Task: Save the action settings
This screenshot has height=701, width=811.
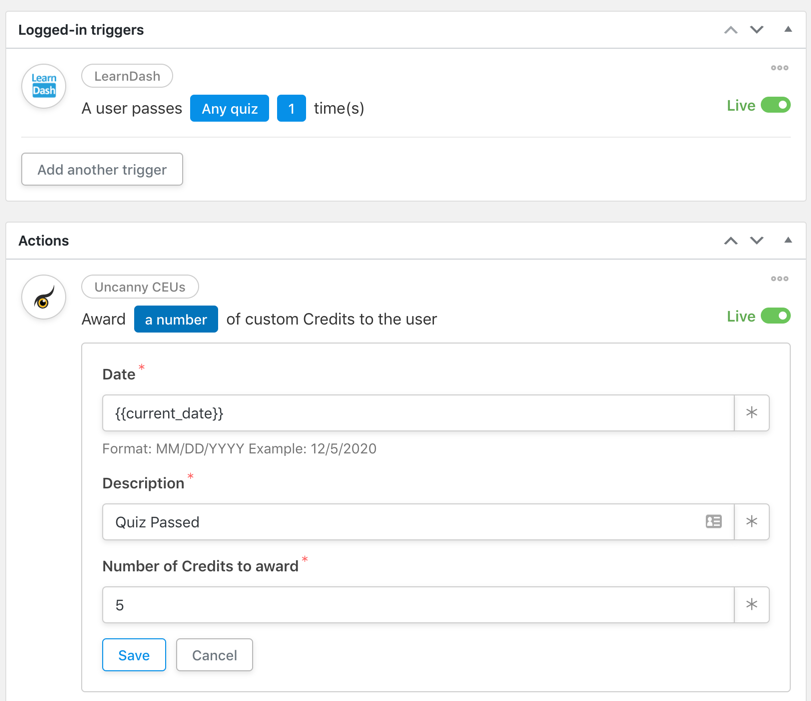Action: click(134, 655)
